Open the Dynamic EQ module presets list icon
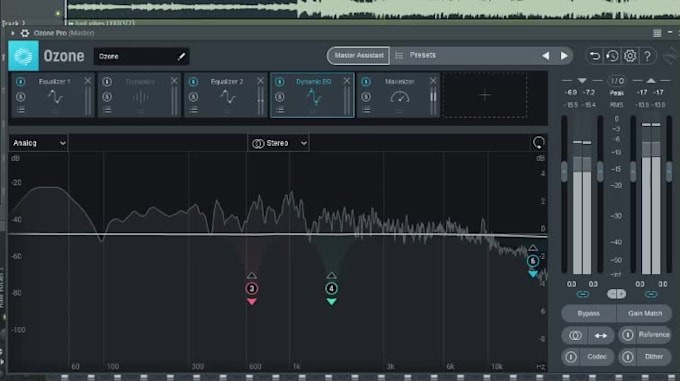 (x=280, y=110)
